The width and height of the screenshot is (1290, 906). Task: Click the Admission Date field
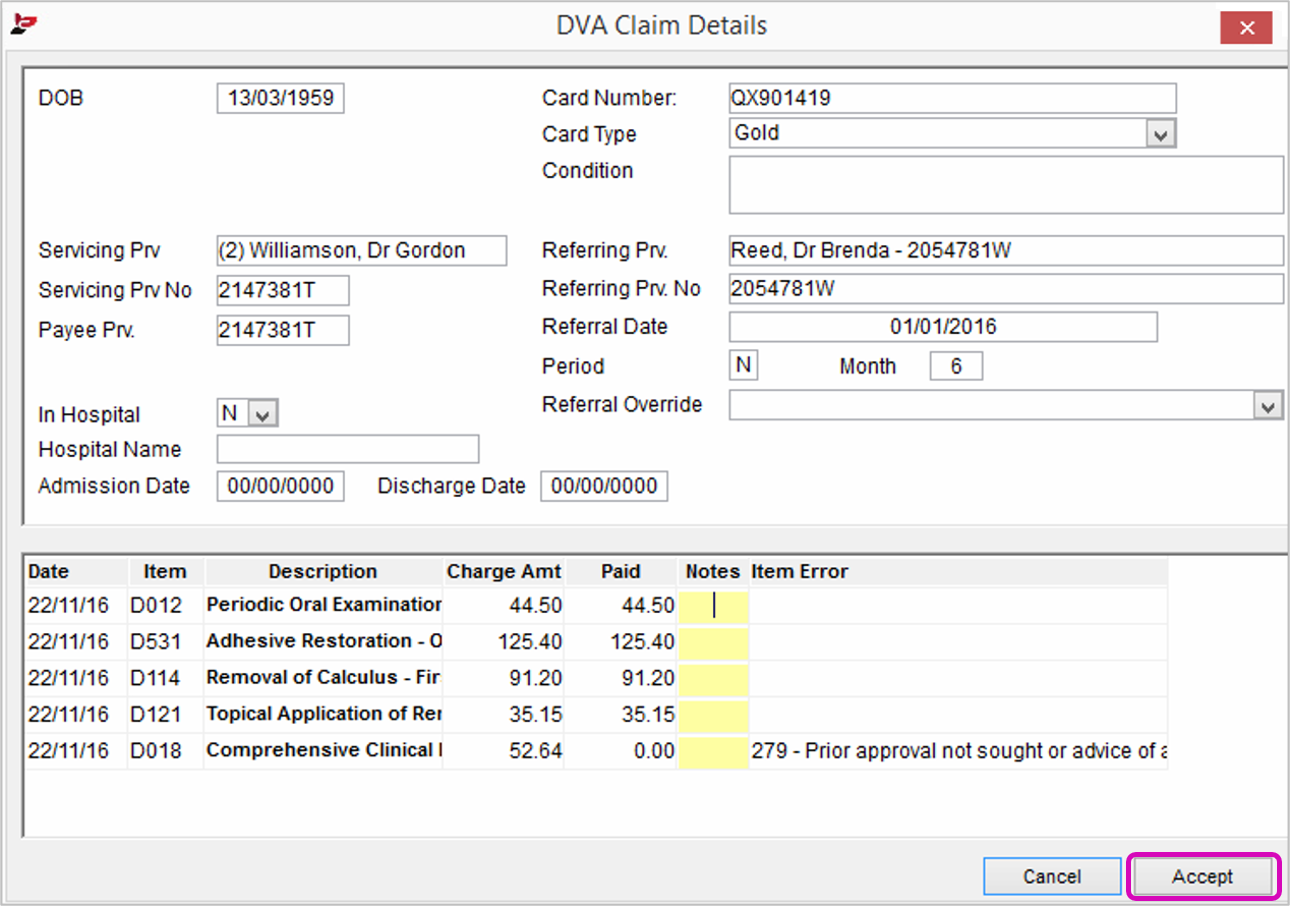[281, 487]
